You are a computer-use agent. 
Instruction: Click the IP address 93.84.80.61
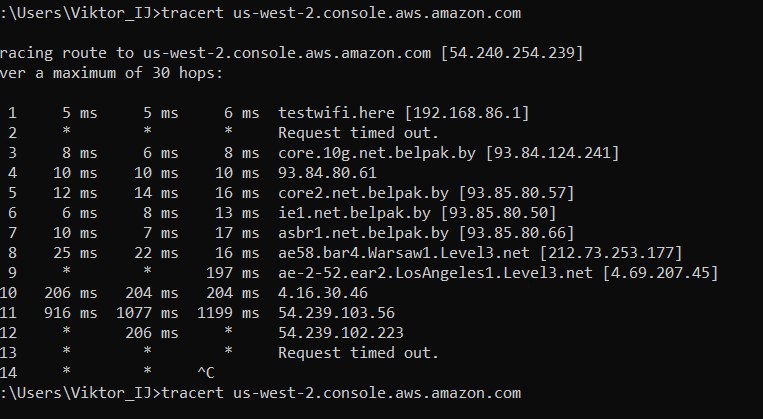[327, 173]
